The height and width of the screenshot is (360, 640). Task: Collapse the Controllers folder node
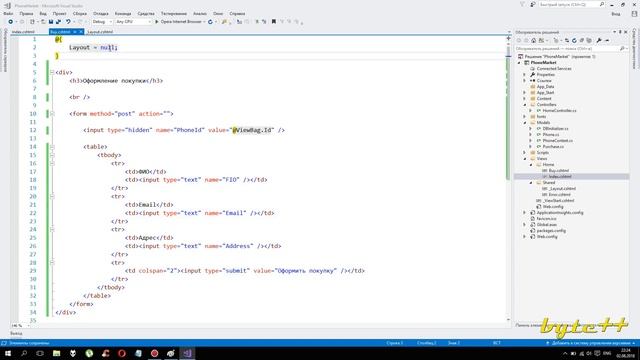pos(525,104)
